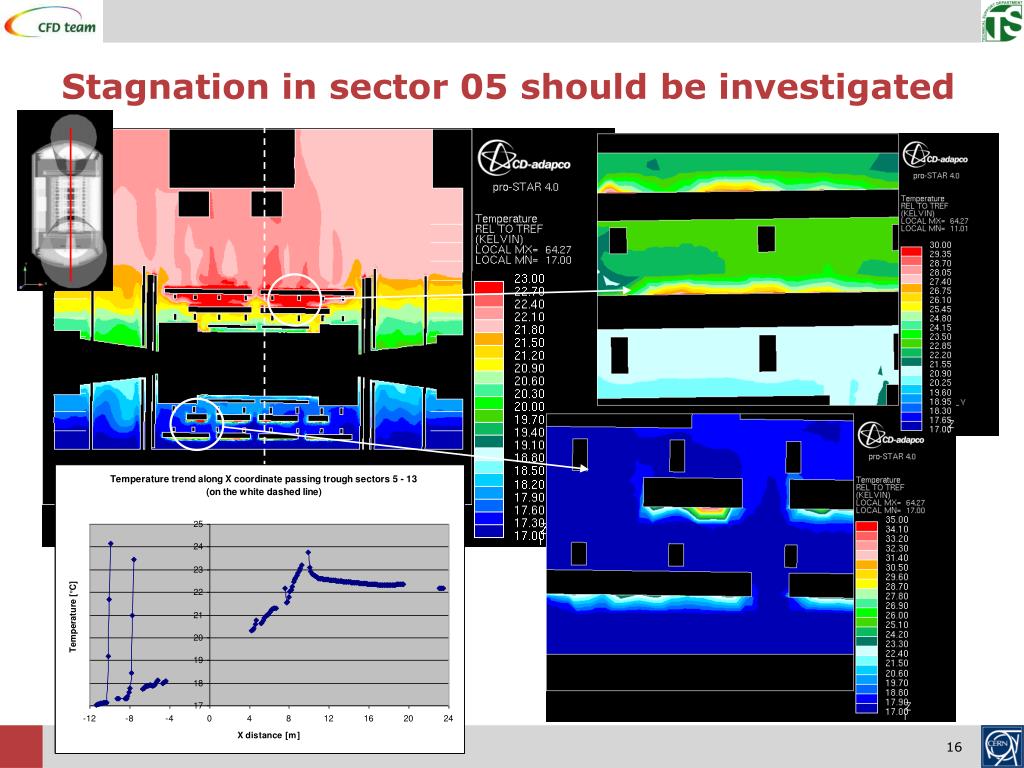This screenshot has width=1024, height=768.
Task: Click 'LOCAL MN= 11.01' in the upper-right legend
Action: [934, 229]
